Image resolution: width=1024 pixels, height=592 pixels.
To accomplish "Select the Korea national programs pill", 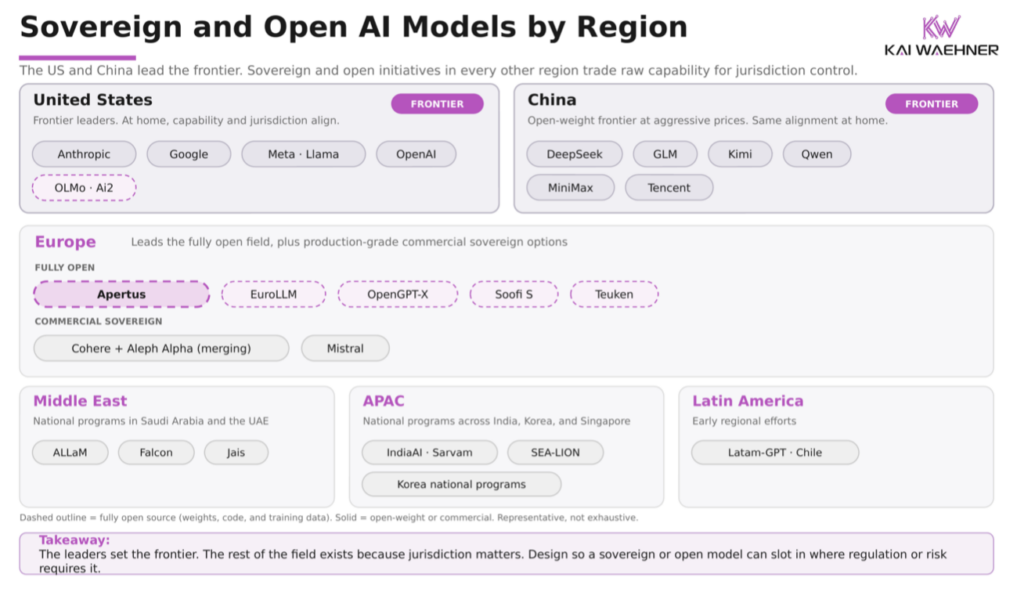I will click(x=461, y=484).
